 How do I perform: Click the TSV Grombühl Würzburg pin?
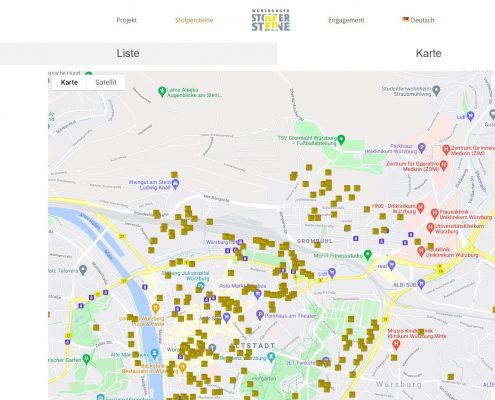tap(341, 139)
